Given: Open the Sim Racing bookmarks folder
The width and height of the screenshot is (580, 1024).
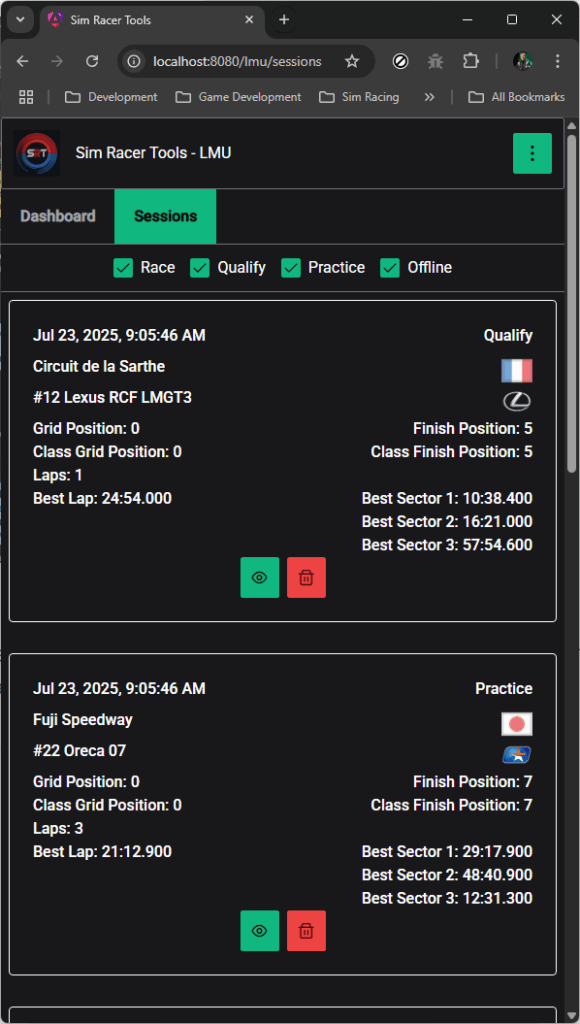Looking at the screenshot, I should (359, 97).
